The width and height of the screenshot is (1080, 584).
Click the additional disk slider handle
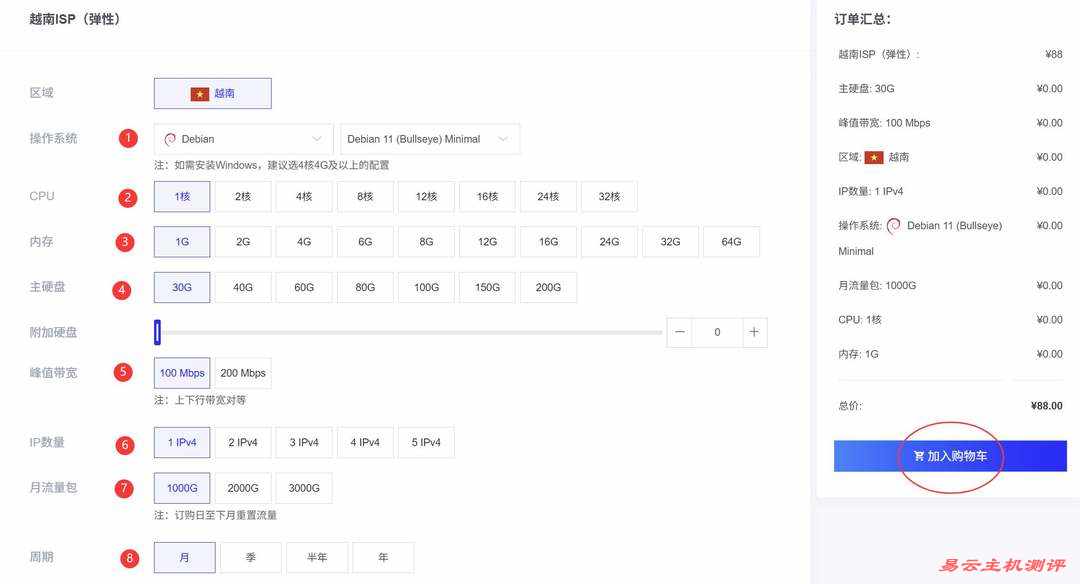(157, 332)
